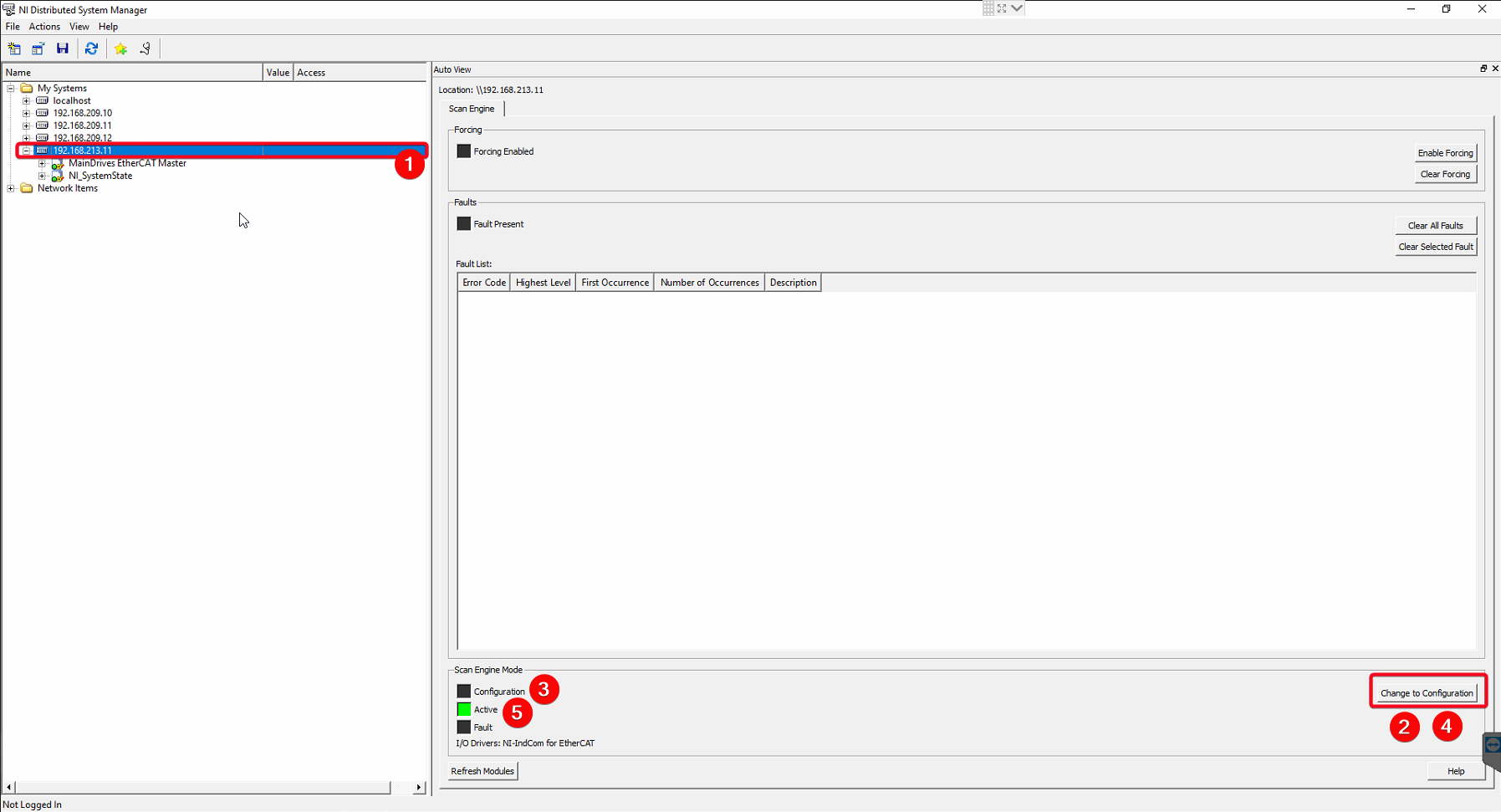Select the localhost tree item text

point(72,100)
